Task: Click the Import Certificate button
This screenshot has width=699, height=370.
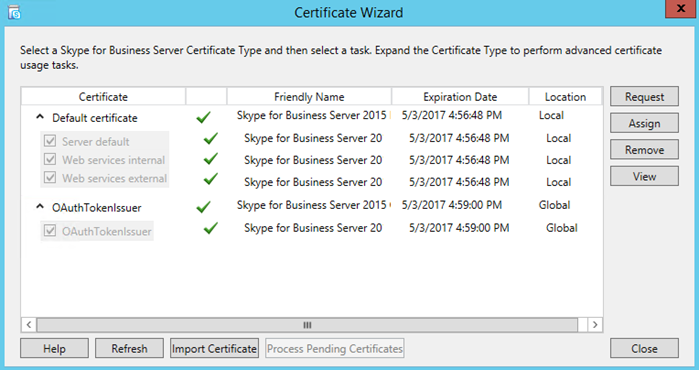Action: [x=214, y=348]
